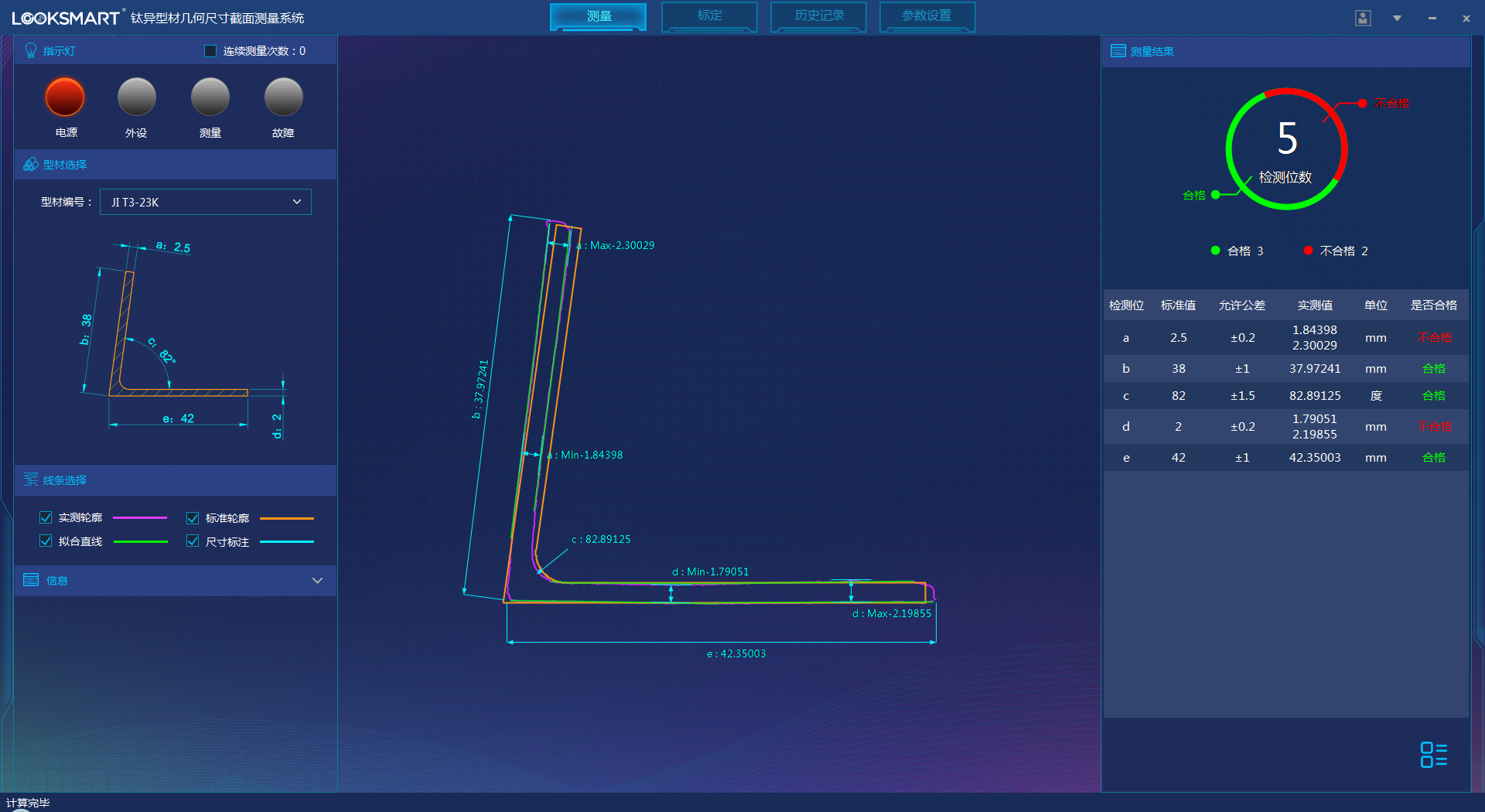Open the title bar dropdown arrow menu

[1397, 18]
